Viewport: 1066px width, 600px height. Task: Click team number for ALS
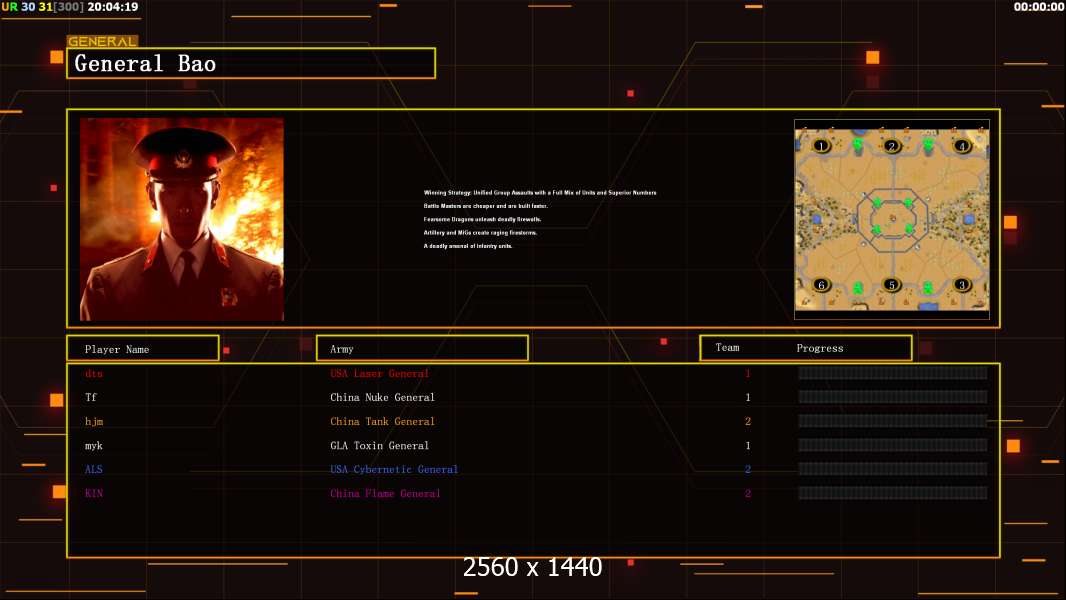(748, 469)
